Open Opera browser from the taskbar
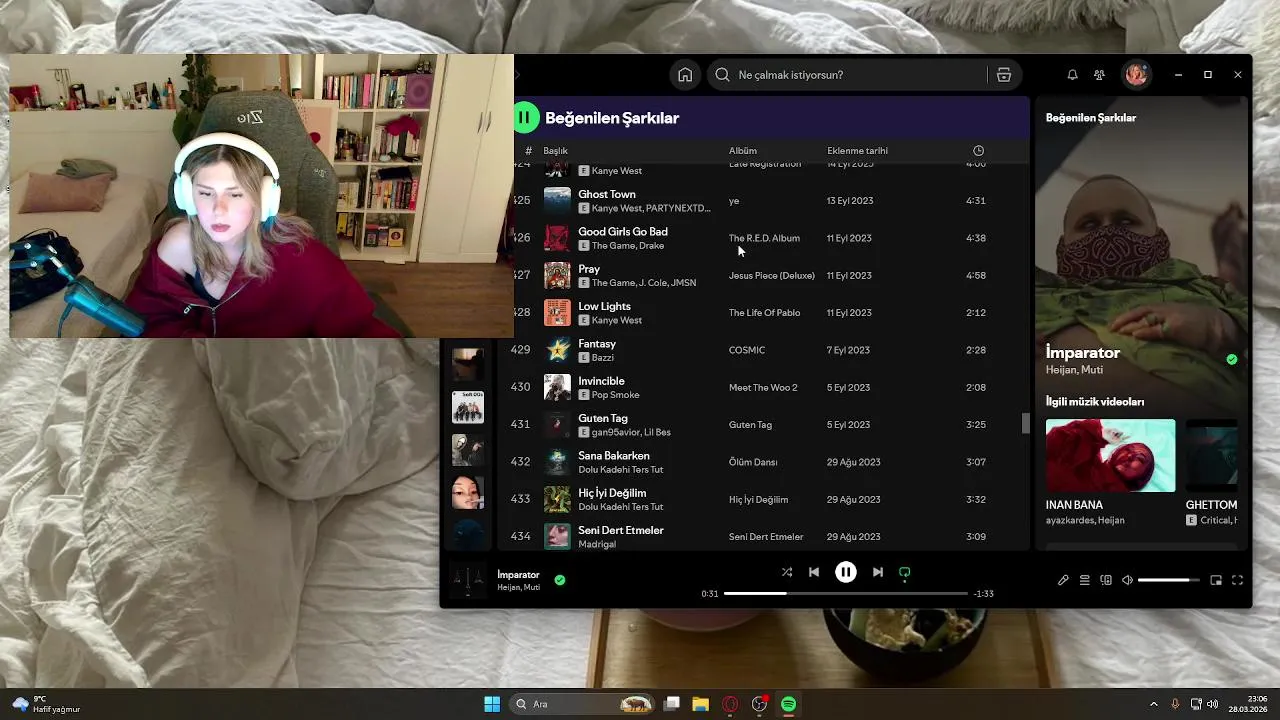Screen dimensions: 1280x720 point(730,704)
